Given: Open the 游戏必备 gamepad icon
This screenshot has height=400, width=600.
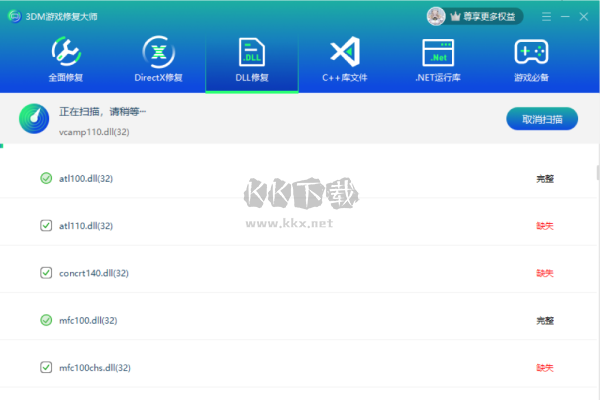Looking at the screenshot, I should point(531,52).
